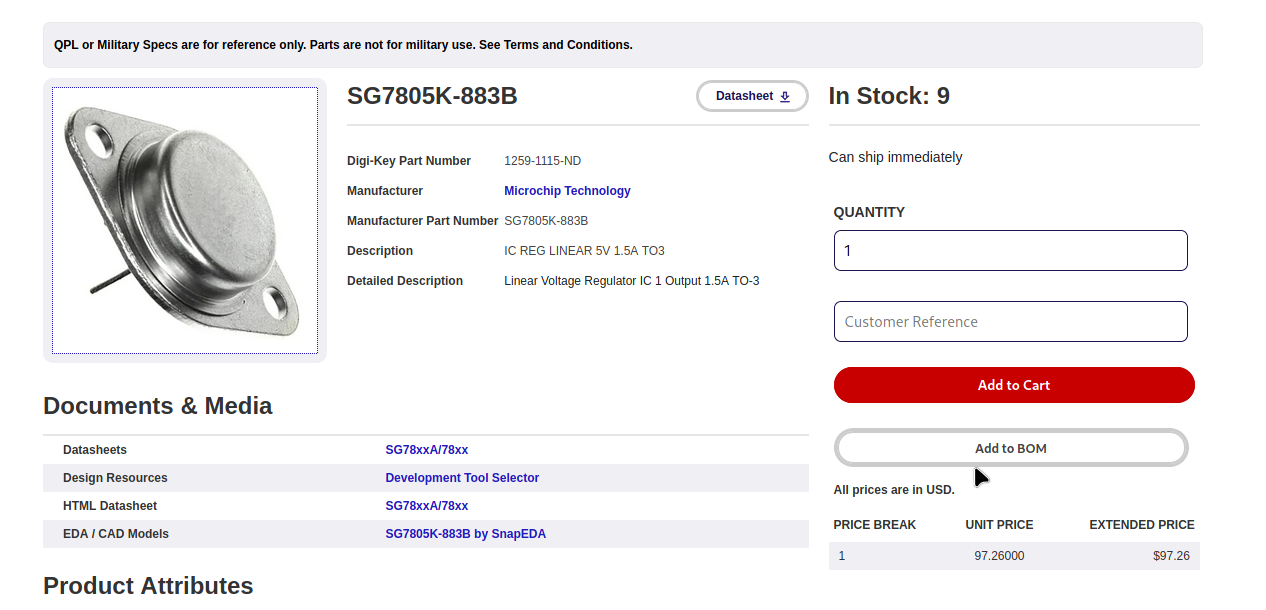Click the Documents & Media section heading
The height and width of the screenshot is (610, 1266).
click(158, 406)
